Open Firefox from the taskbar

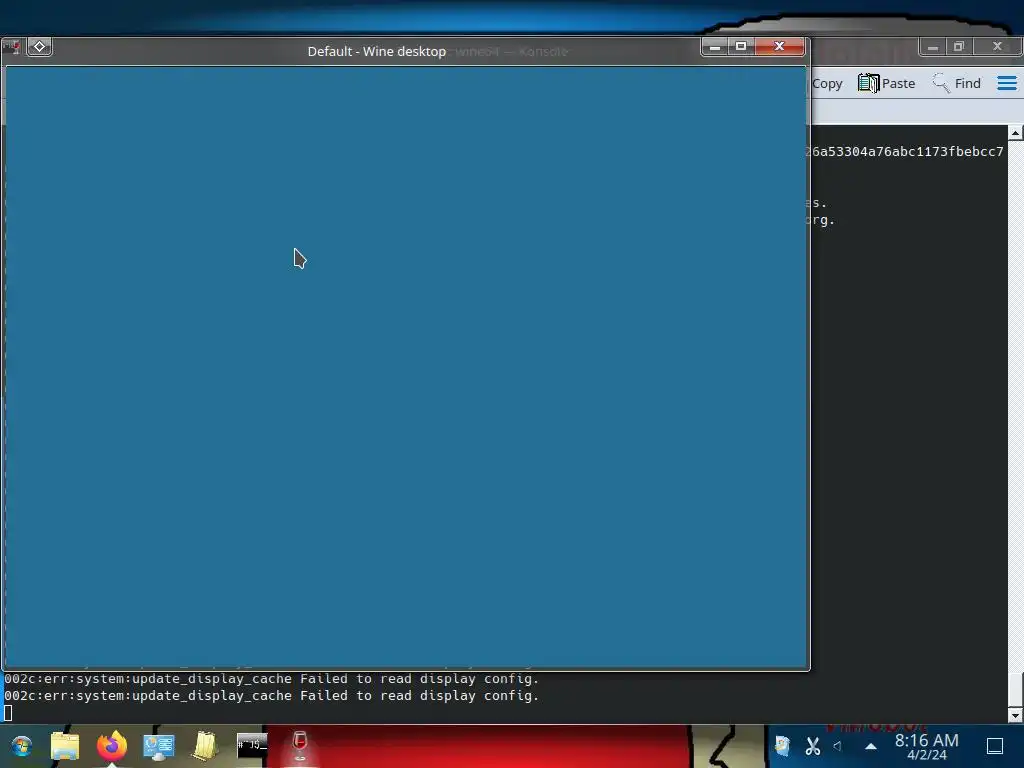(x=112, y=745)
